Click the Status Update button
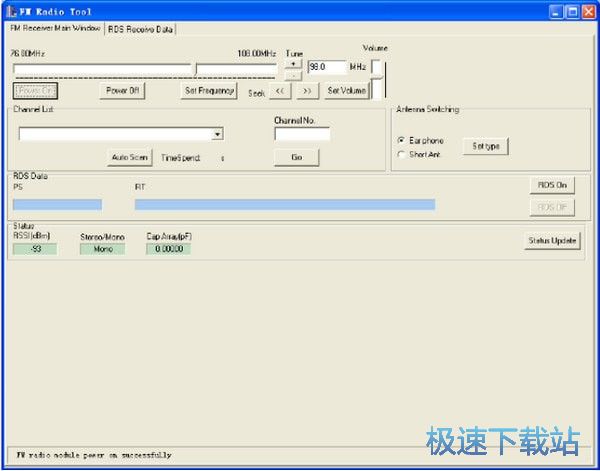The width and height of the screenshot is (600, 471). (552, 240)
